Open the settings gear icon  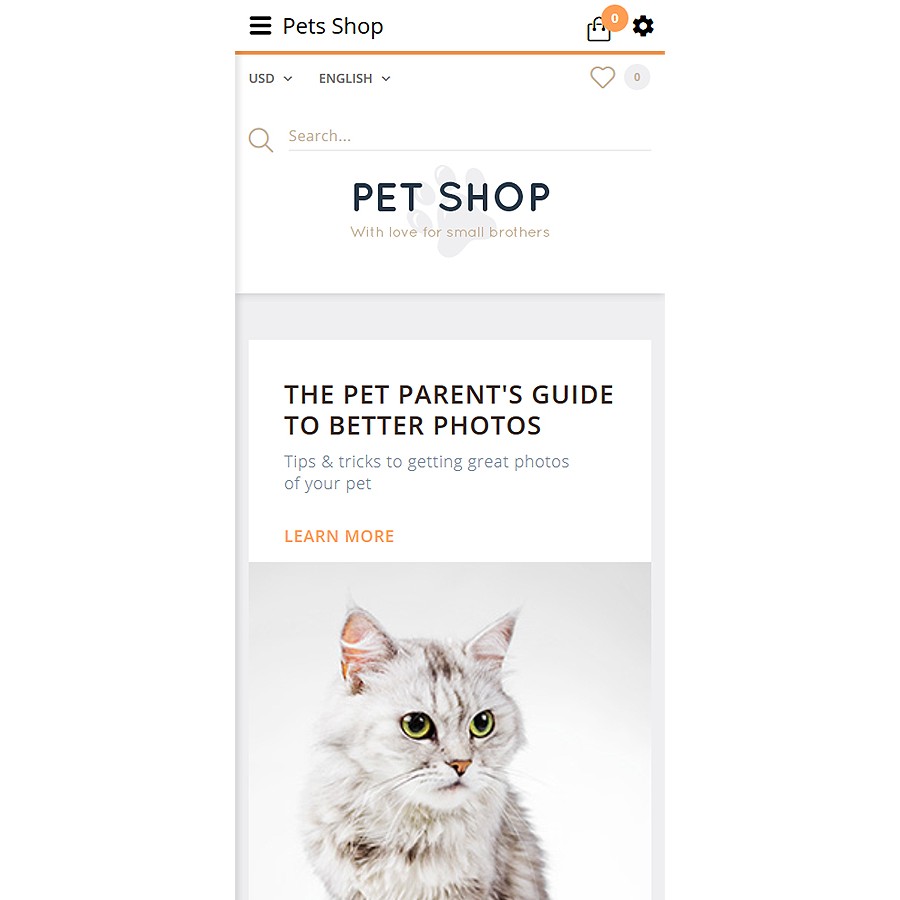[643, 26]
